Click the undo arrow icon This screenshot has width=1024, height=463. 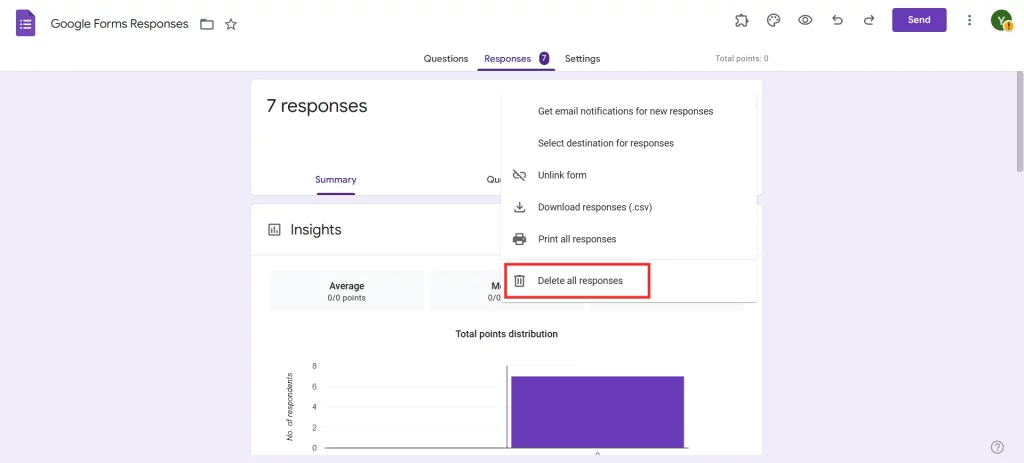click(x=837, y=20)
